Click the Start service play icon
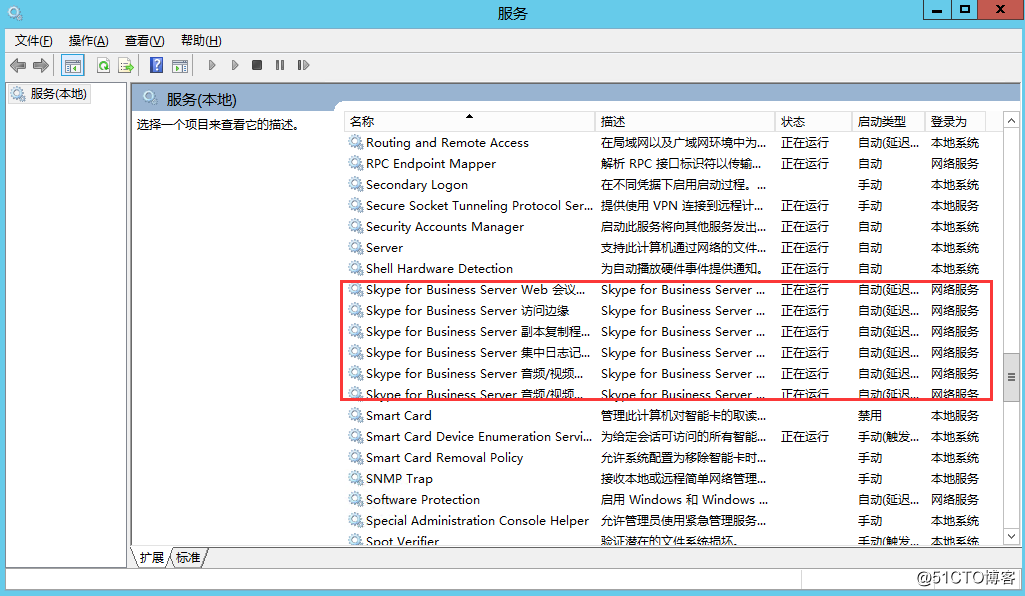The width and height of the screenshot is (1025, 596). tap(212, 65)
